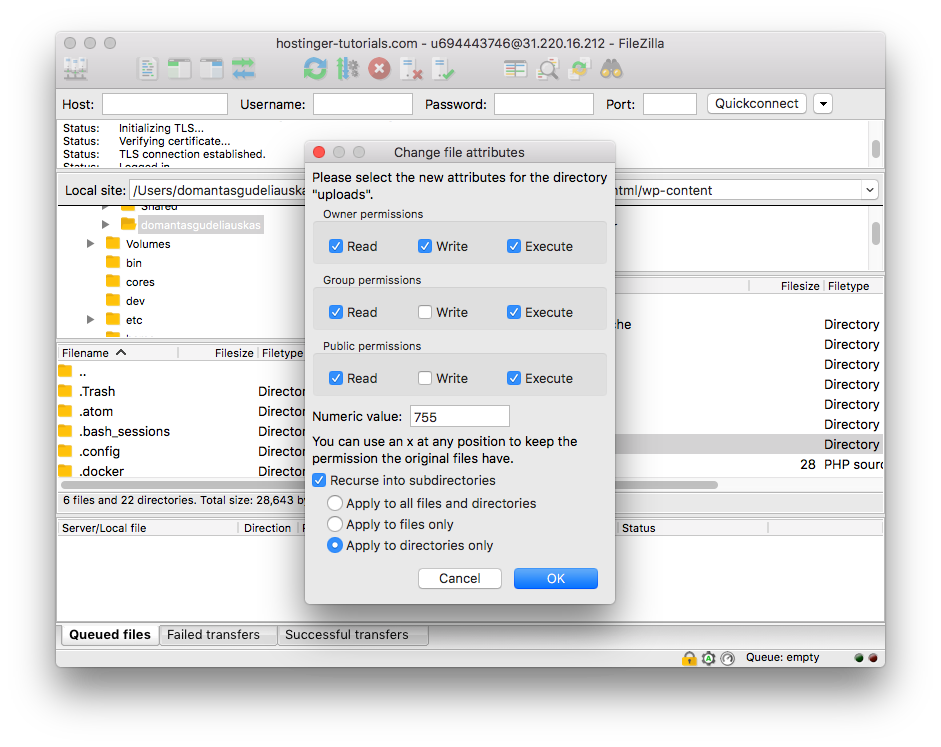Image resolution: width=941 pixels, height=747 pixels.
Task: Toggle the local directory tree view
Action: point(178,69)
